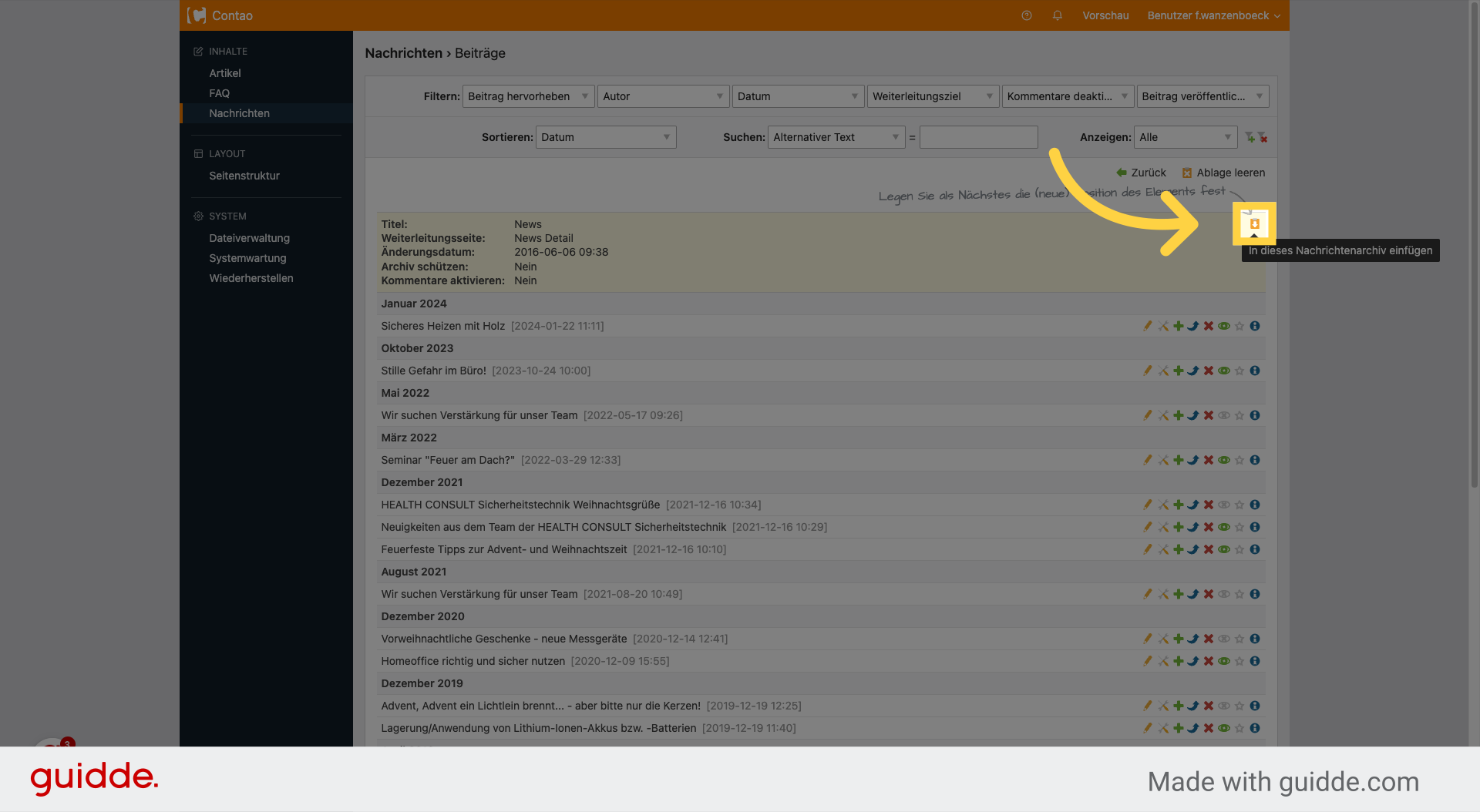
Task: Toggle visibility of Seminar "Feuer am Dach?"
Action: [x=1224, y=460]
